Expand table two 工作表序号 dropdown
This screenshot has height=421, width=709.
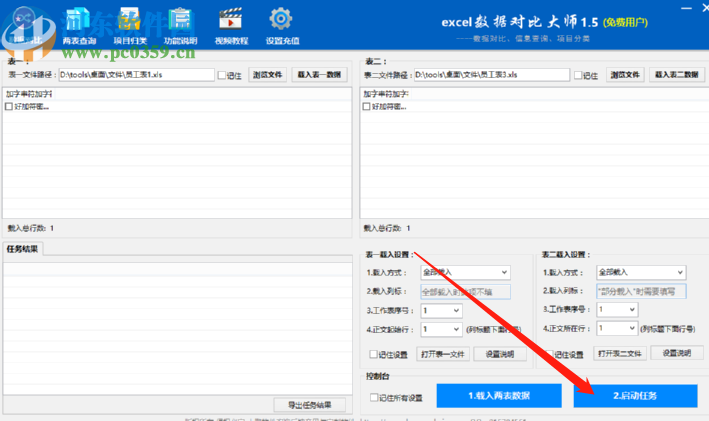(x=617, y=309)
